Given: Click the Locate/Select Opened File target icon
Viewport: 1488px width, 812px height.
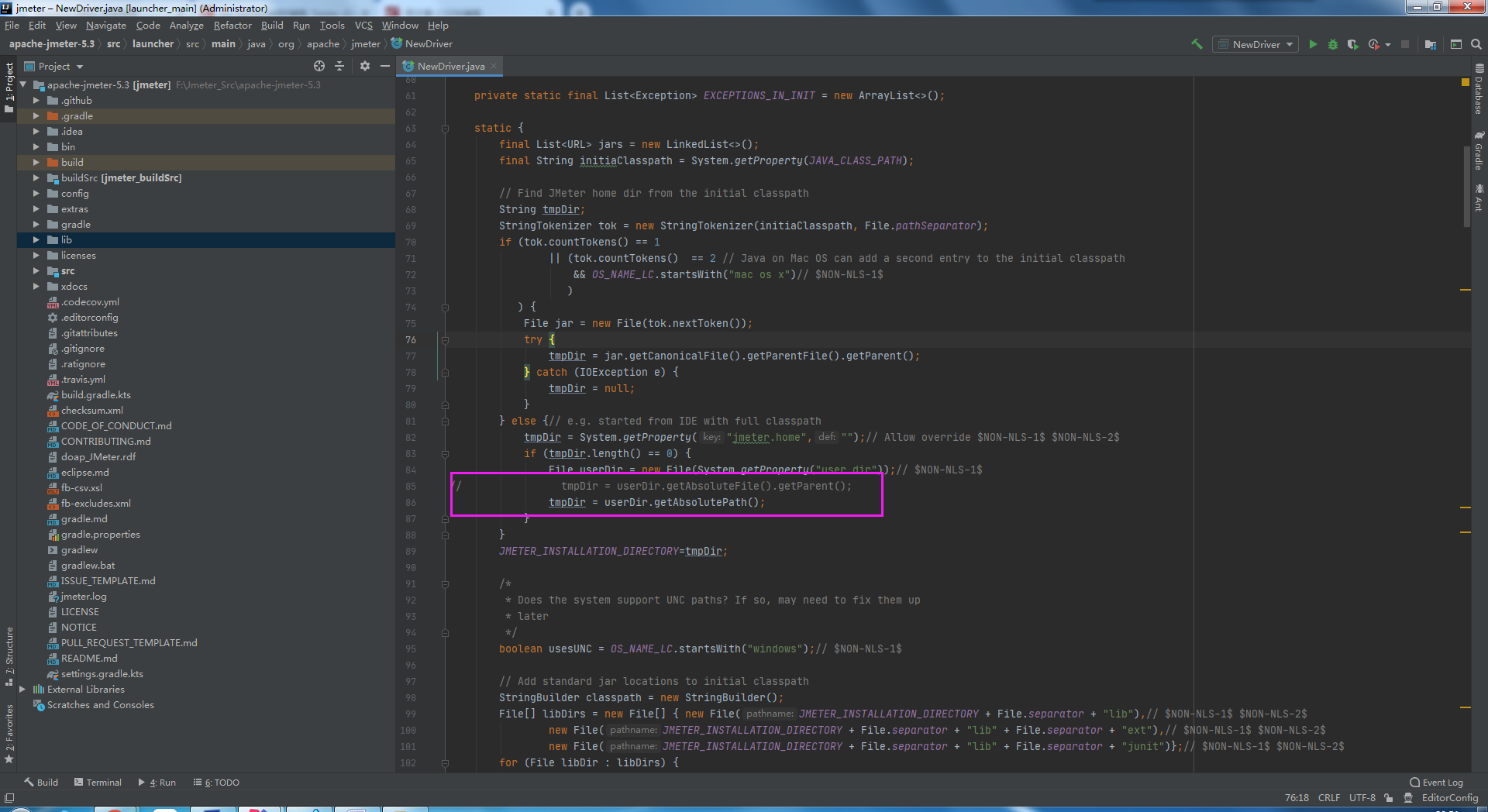Looking at the screenshot, I should pyautogui.click(x=319, y=66).
